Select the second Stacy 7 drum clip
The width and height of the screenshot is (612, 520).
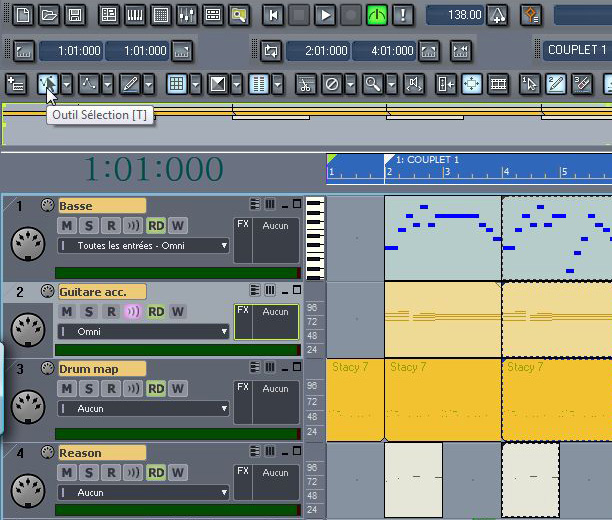coord(443,400)
